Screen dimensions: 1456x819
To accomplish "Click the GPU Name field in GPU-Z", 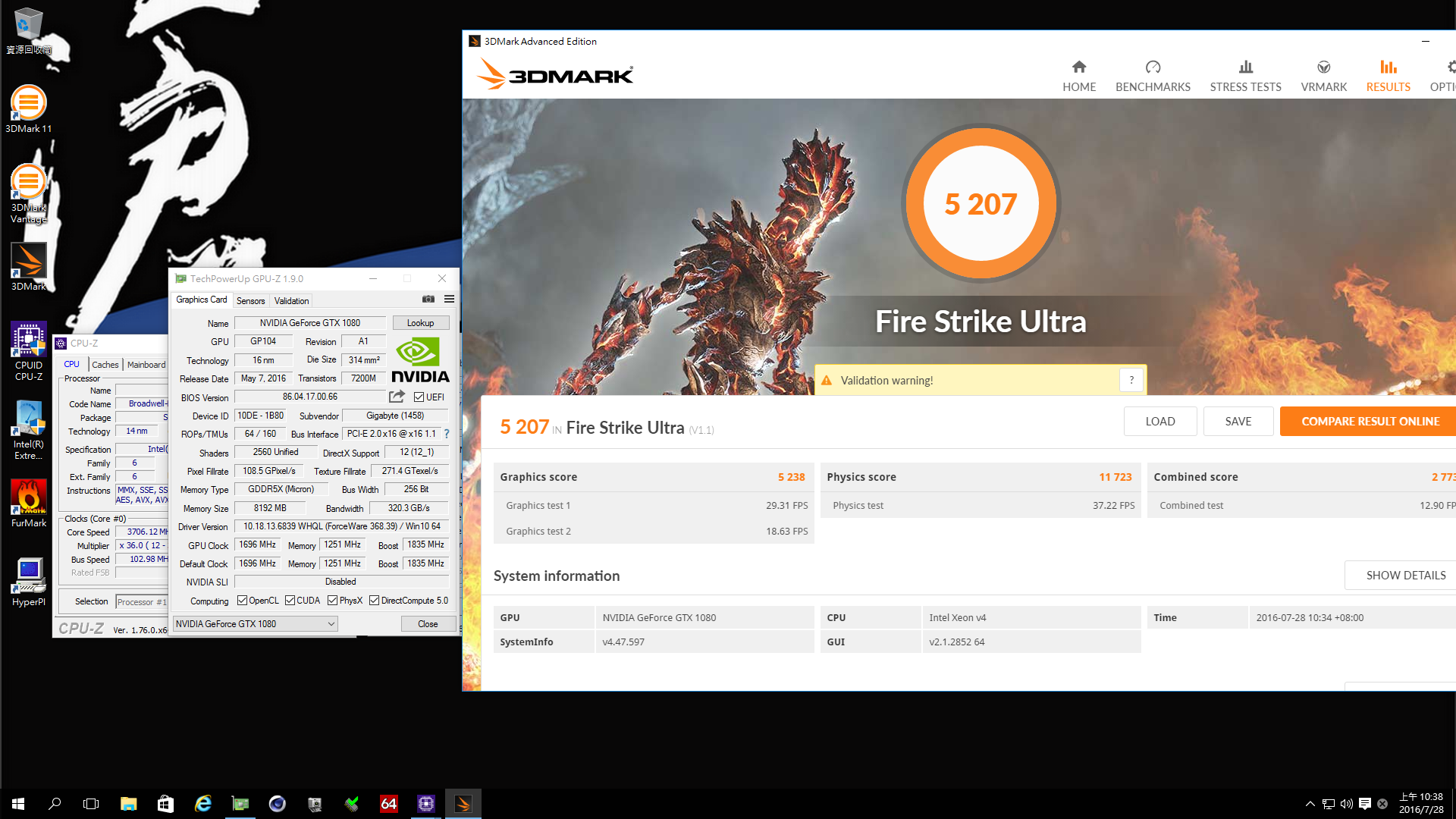I will (x=309, y=323).
